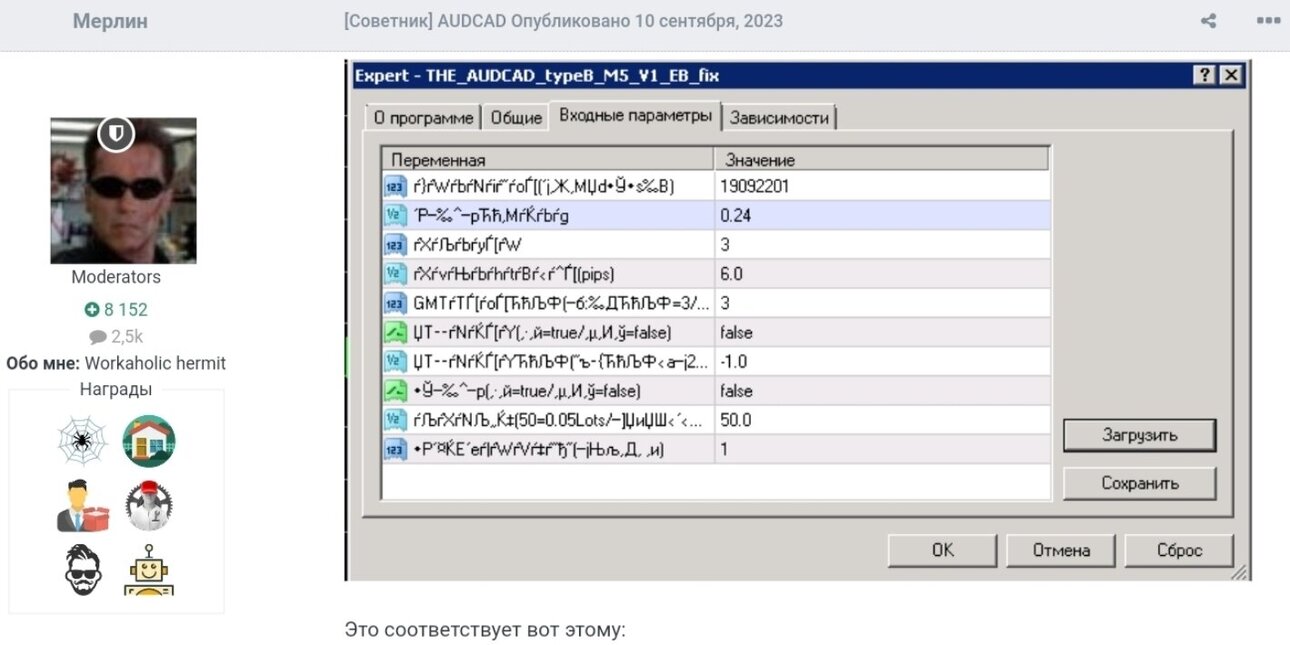Click the text Это соответствует вот этому:
Viewport: 1290px width, 645px height.
(485, 631)
